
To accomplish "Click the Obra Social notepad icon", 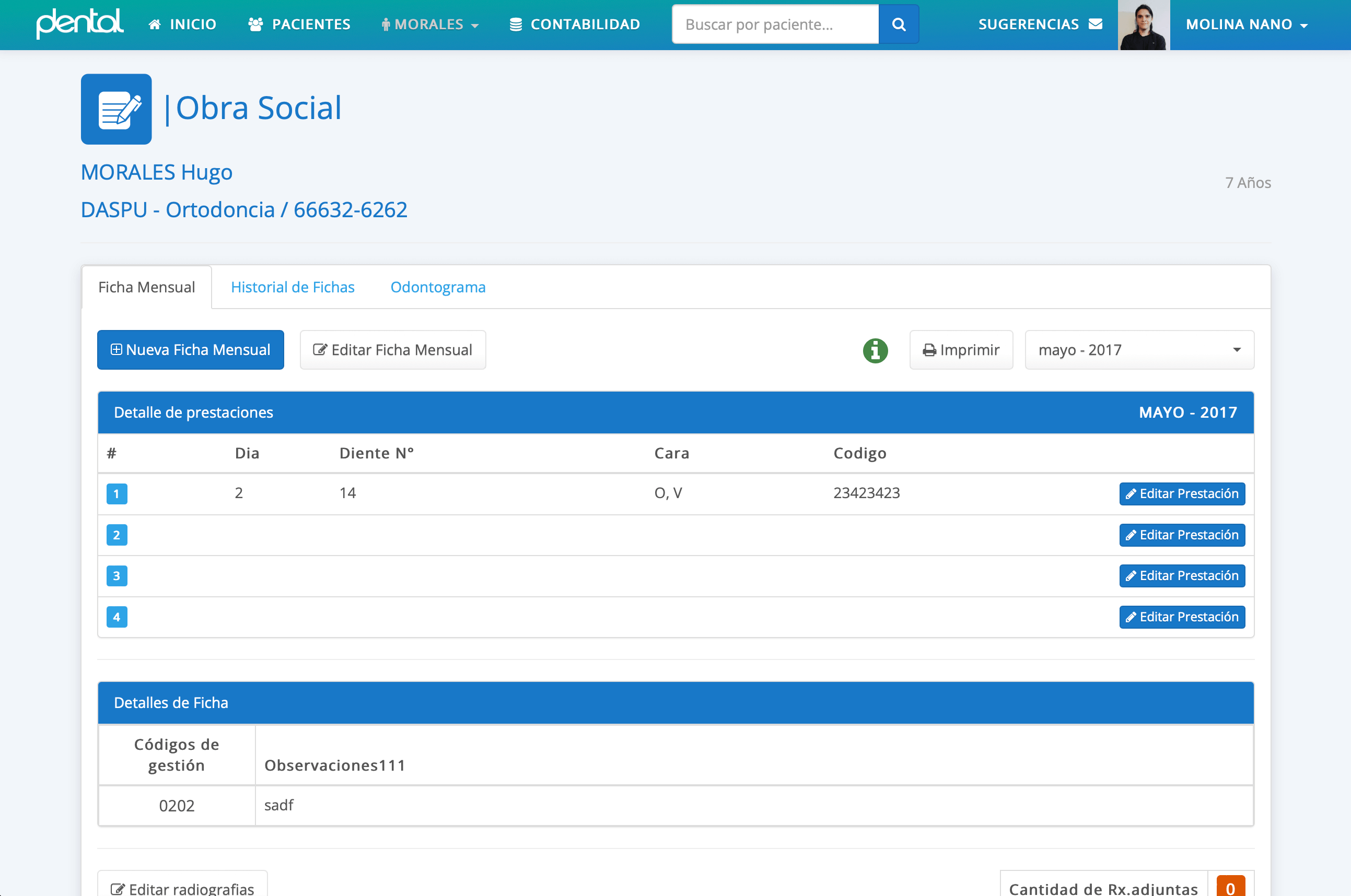I will click(x=116, y=109).
